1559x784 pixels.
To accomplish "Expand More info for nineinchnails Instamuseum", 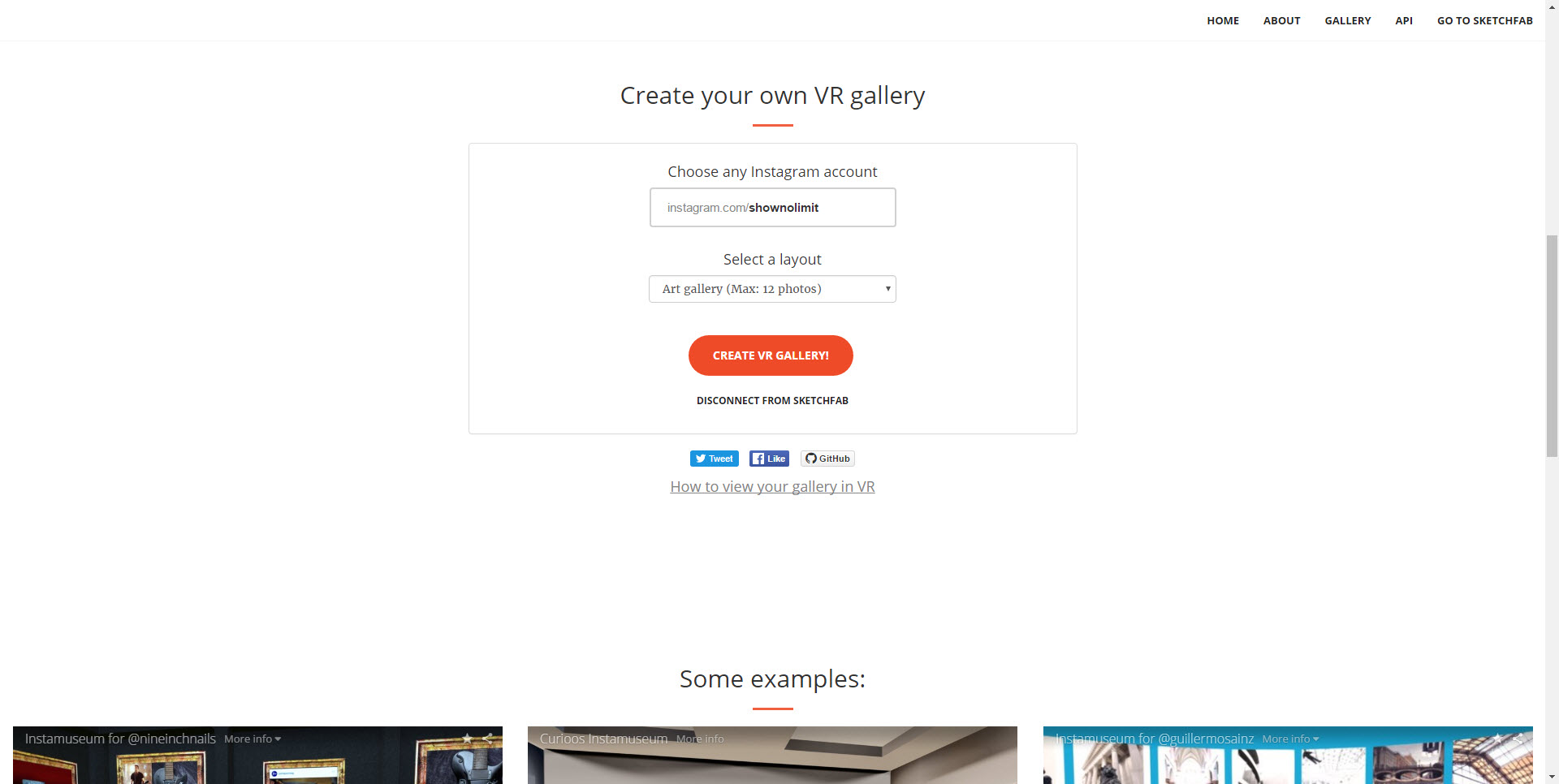I will 253,739.
